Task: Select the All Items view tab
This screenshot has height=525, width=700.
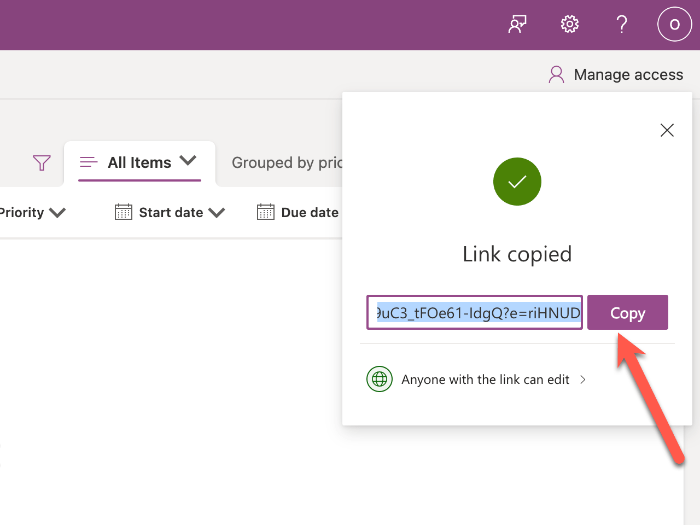Action: (138, 162)
